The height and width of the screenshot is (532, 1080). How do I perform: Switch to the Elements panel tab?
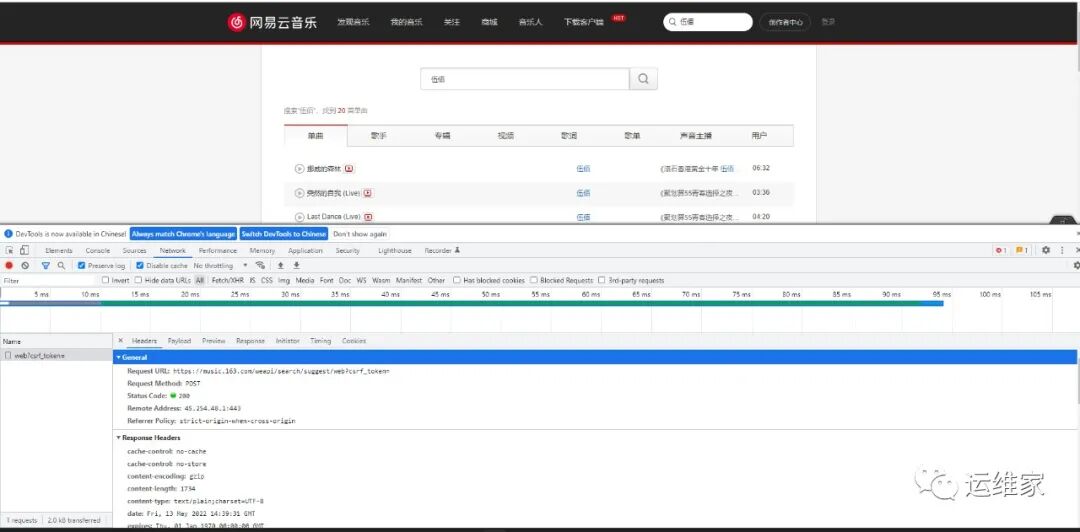[x=59, y=251]
